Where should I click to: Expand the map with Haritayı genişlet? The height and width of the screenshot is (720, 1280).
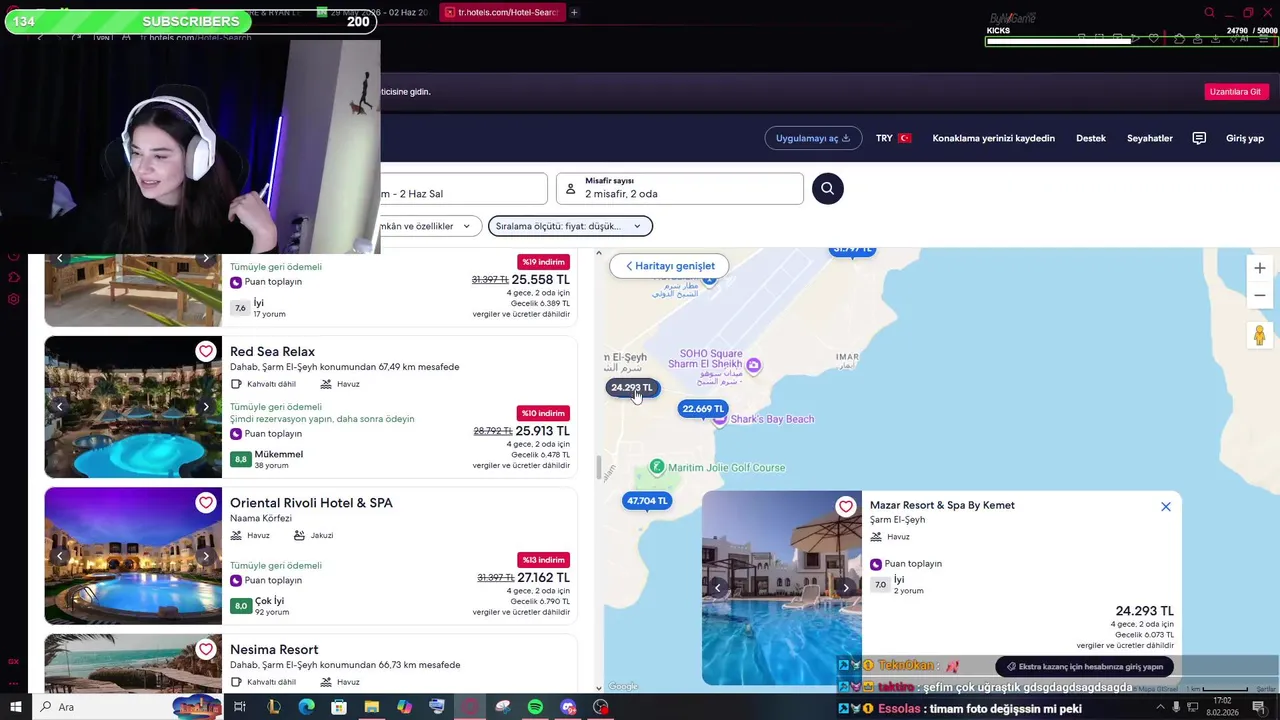(x=669, y=266)
